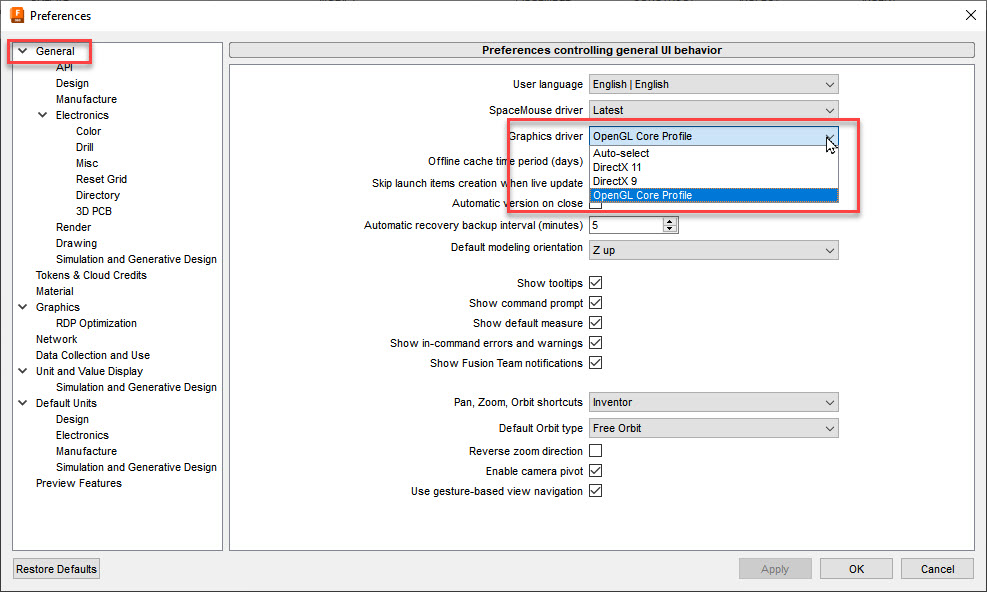Collapse the Default Units tree node
Screen dimensions: 987x592
(x=23, y=403)
